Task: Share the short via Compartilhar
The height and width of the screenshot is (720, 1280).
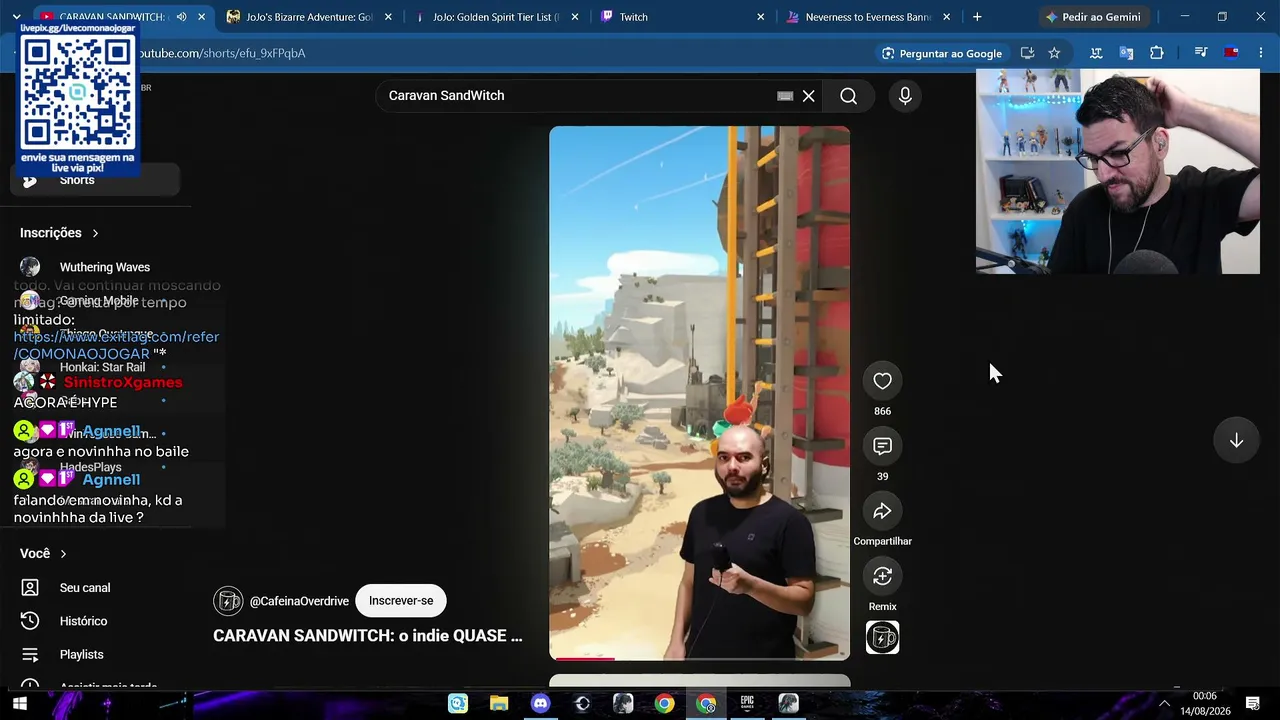Action: [882, 511]
